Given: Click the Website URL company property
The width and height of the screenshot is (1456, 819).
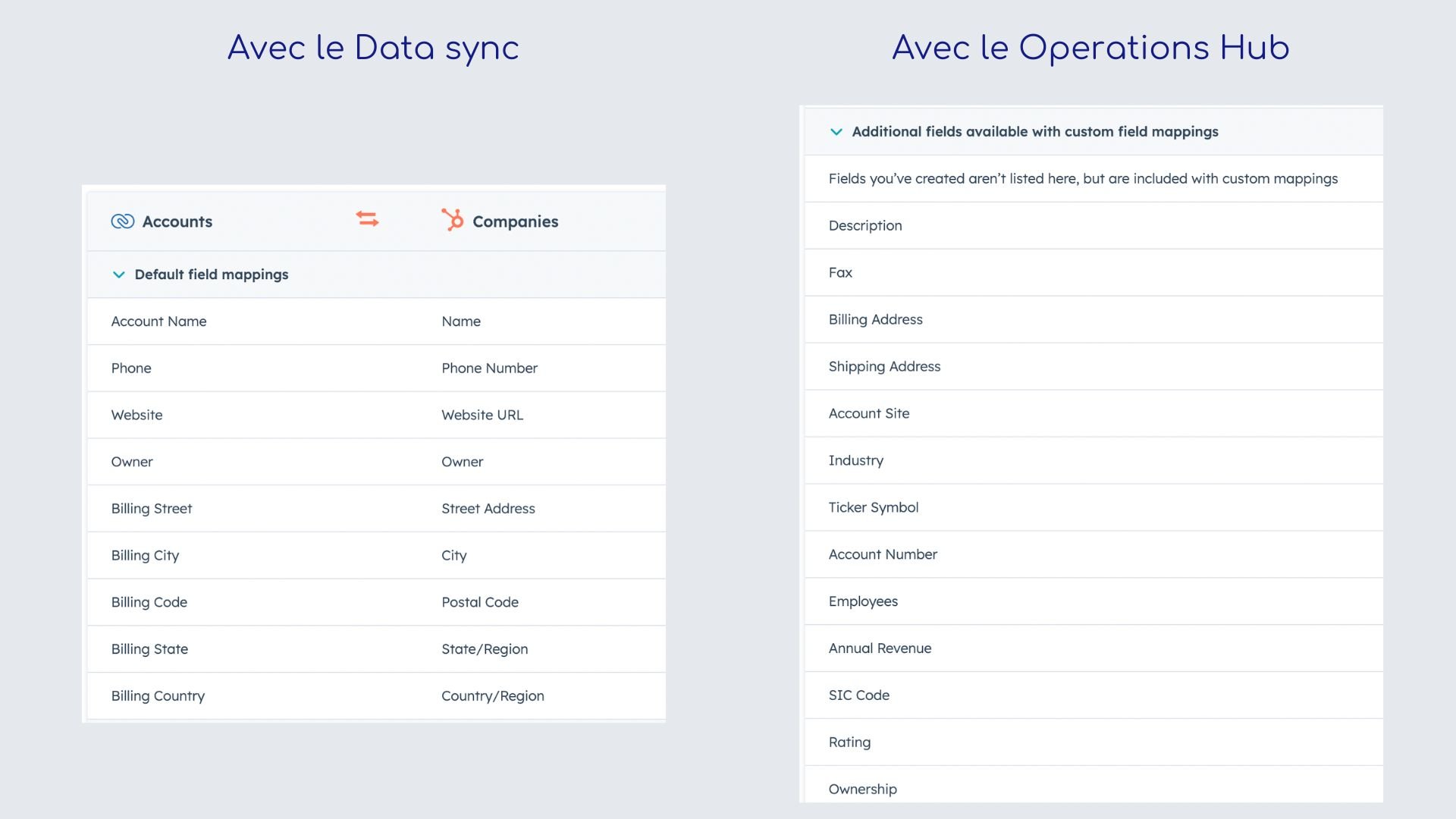Looking at the screenshot, I should tap(482, 416).
